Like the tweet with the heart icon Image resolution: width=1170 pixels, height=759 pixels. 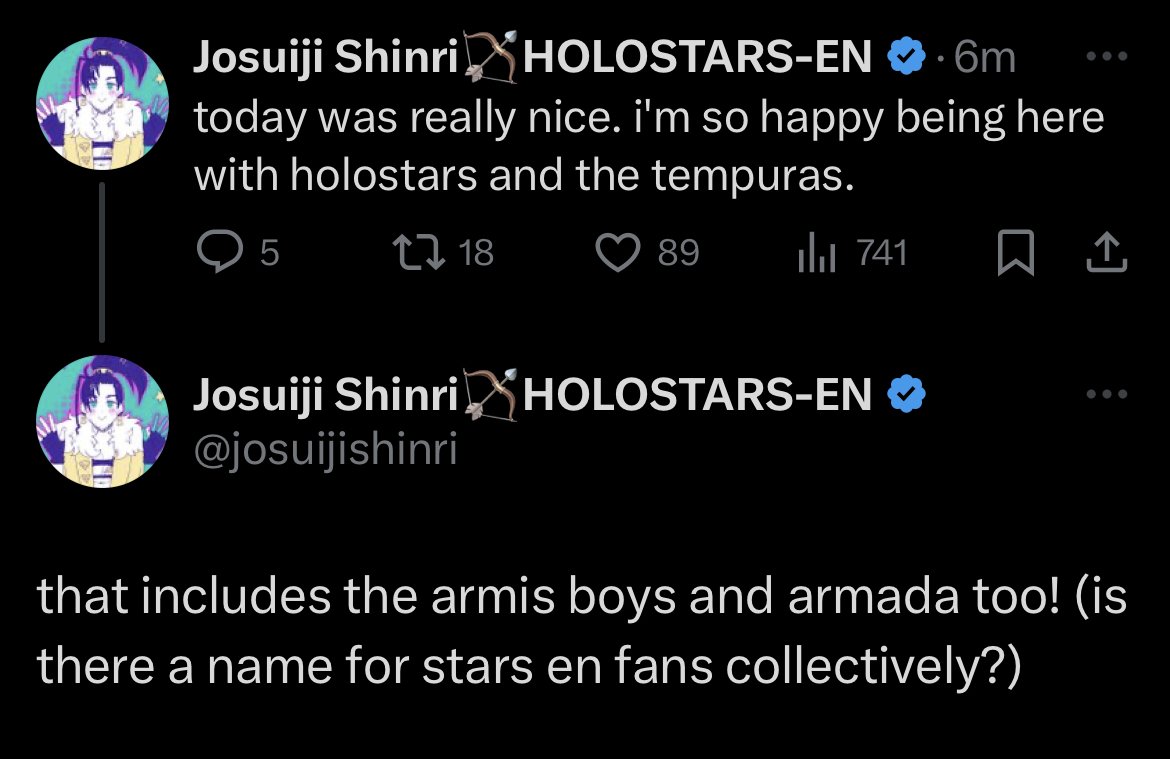click(x=618, y=252)
